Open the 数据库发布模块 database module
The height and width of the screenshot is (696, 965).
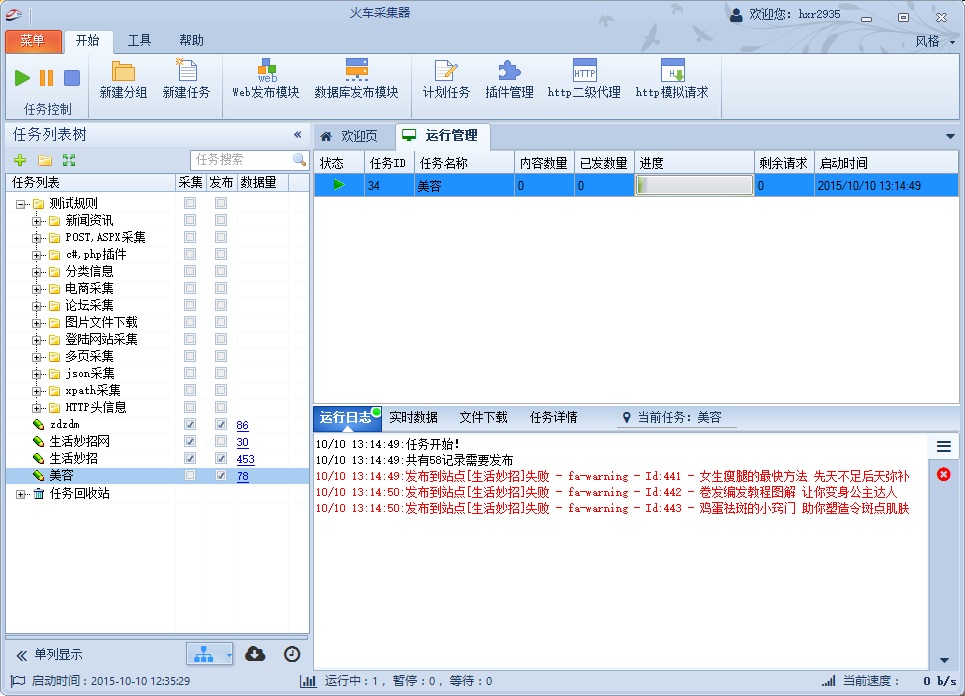(356, 80)
